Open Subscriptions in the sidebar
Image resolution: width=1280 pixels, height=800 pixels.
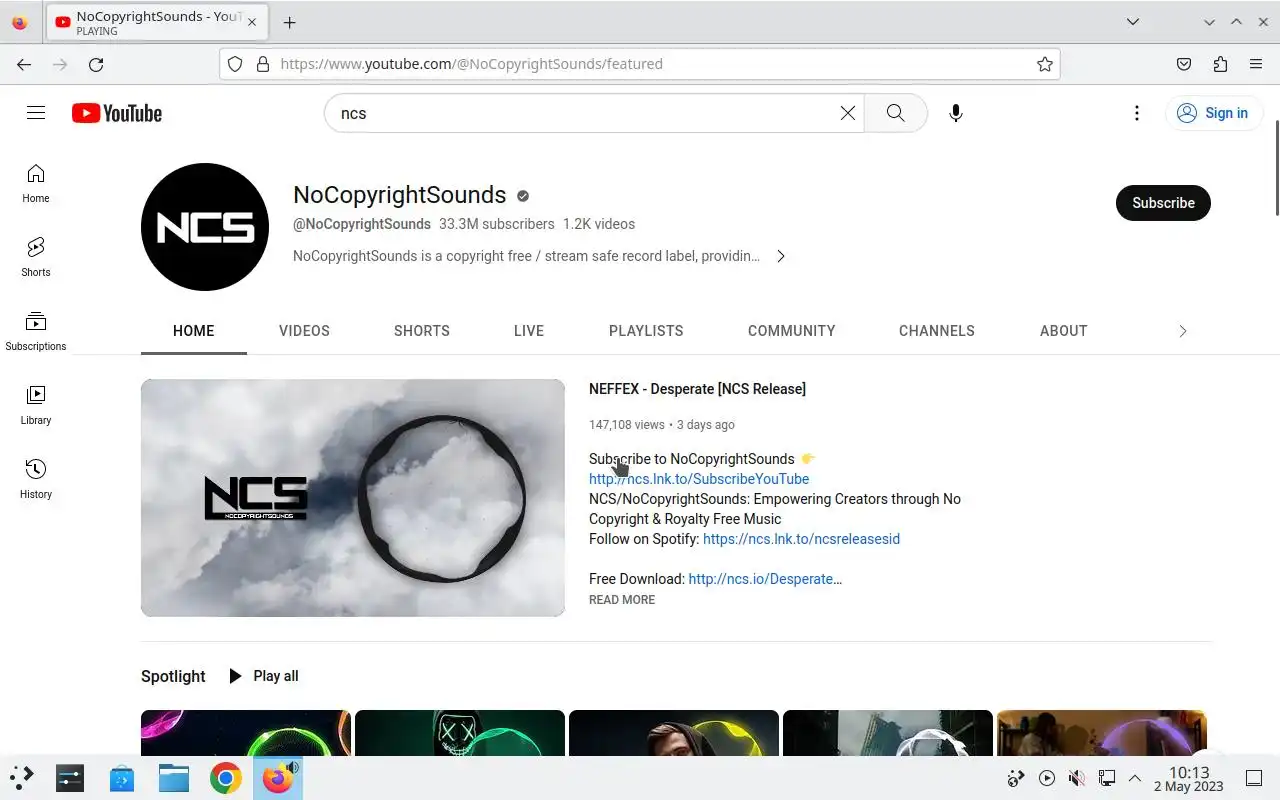tap(36, 332)
